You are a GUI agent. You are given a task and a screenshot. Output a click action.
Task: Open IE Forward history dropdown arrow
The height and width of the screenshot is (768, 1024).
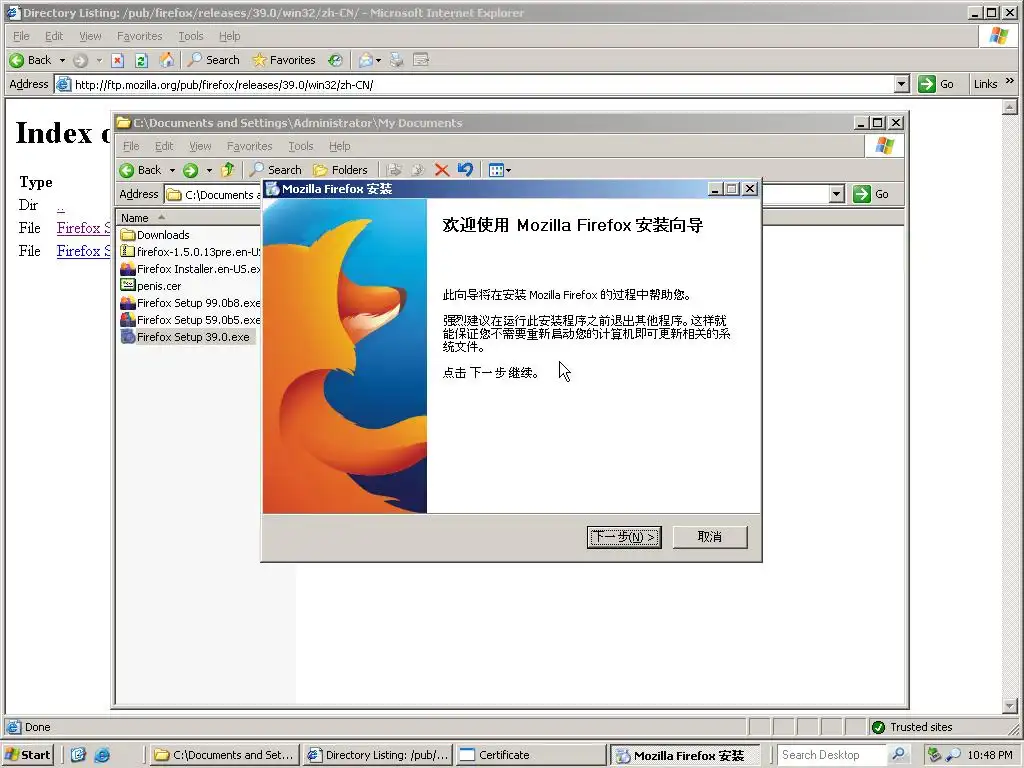(99, 61)
